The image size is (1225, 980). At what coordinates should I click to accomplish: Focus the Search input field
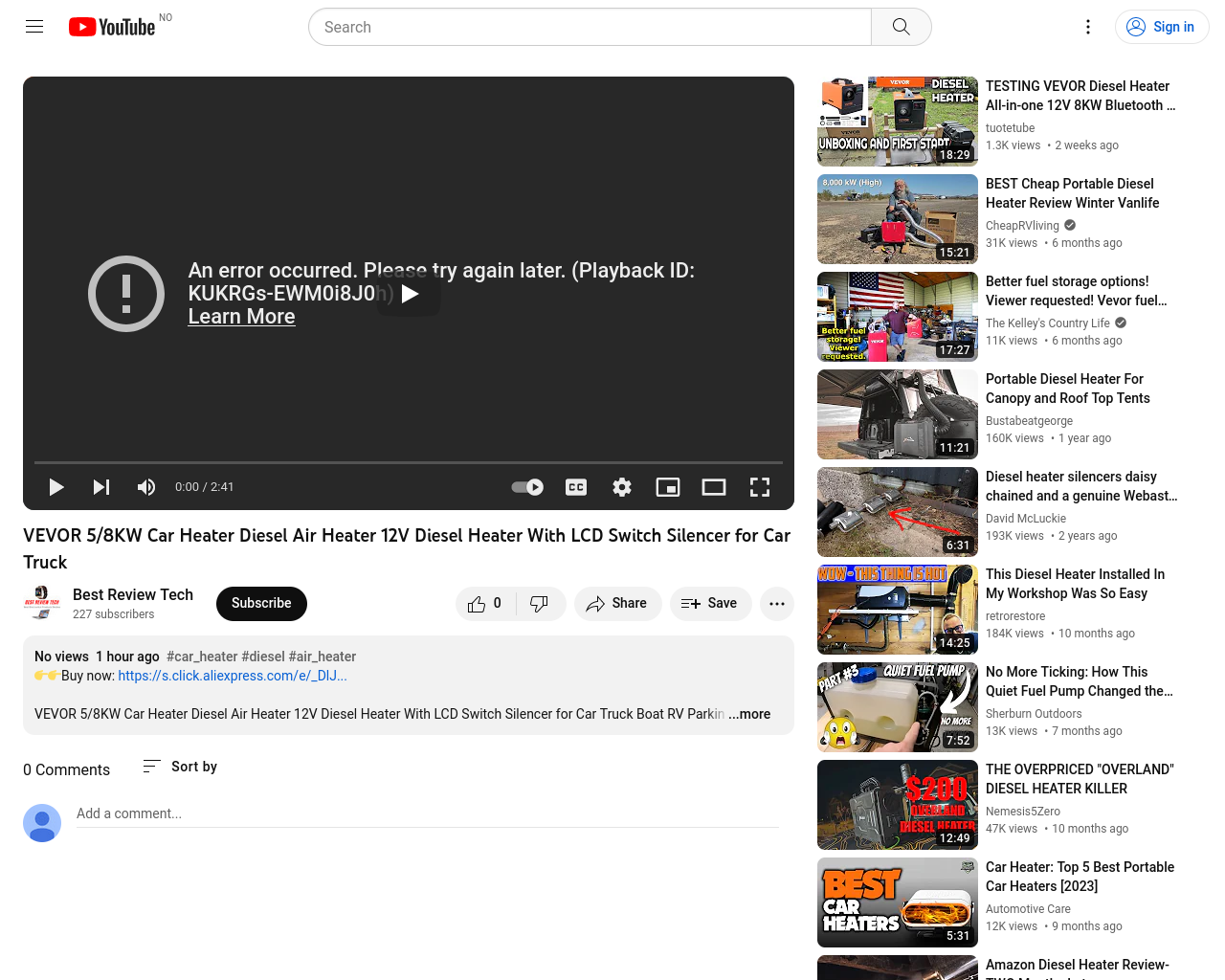[590, 27]
